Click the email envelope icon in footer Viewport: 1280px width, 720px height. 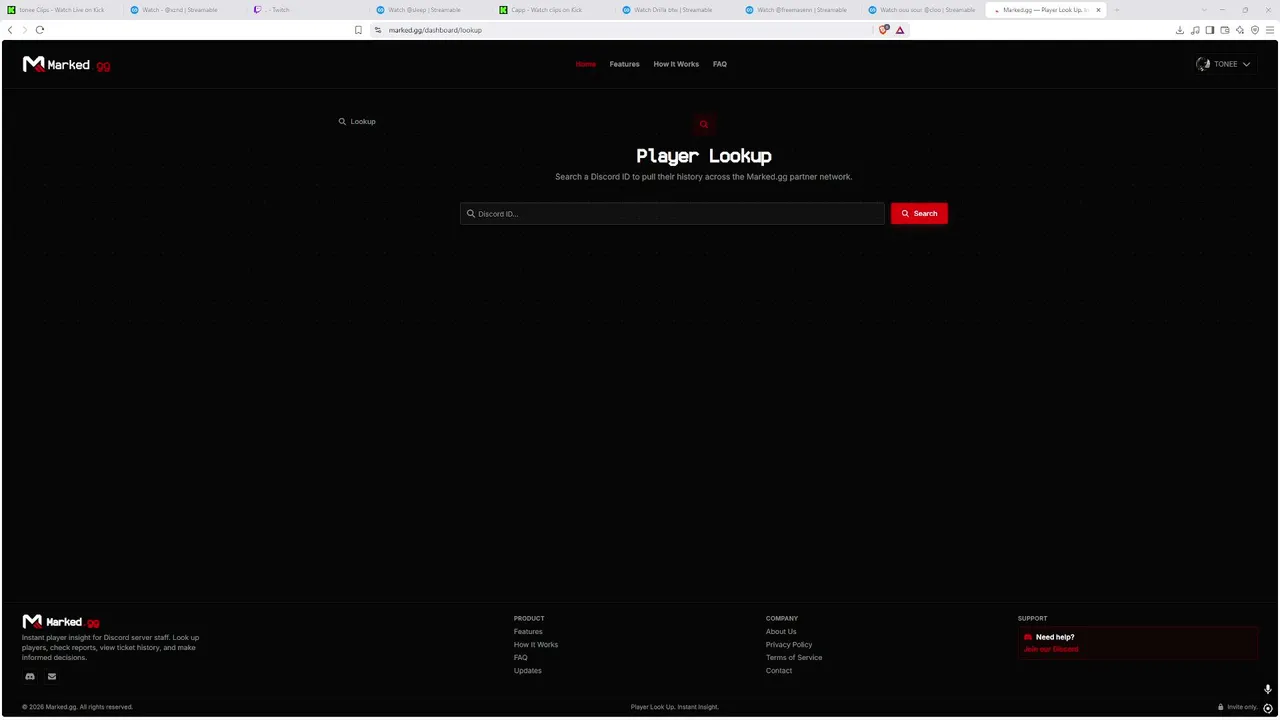pos(52,677)
